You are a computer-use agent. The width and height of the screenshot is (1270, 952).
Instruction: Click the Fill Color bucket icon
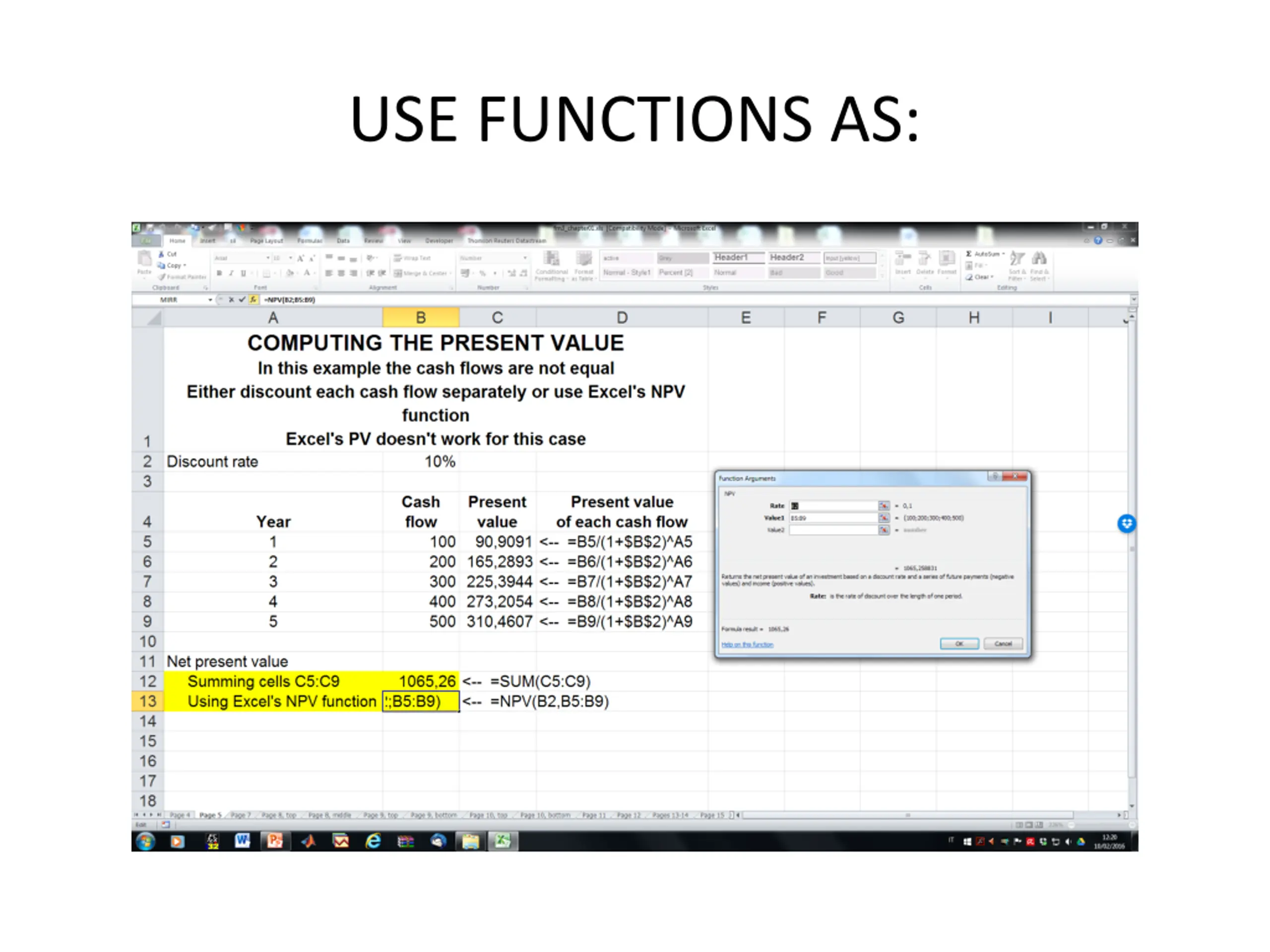[x=290, y=273]
